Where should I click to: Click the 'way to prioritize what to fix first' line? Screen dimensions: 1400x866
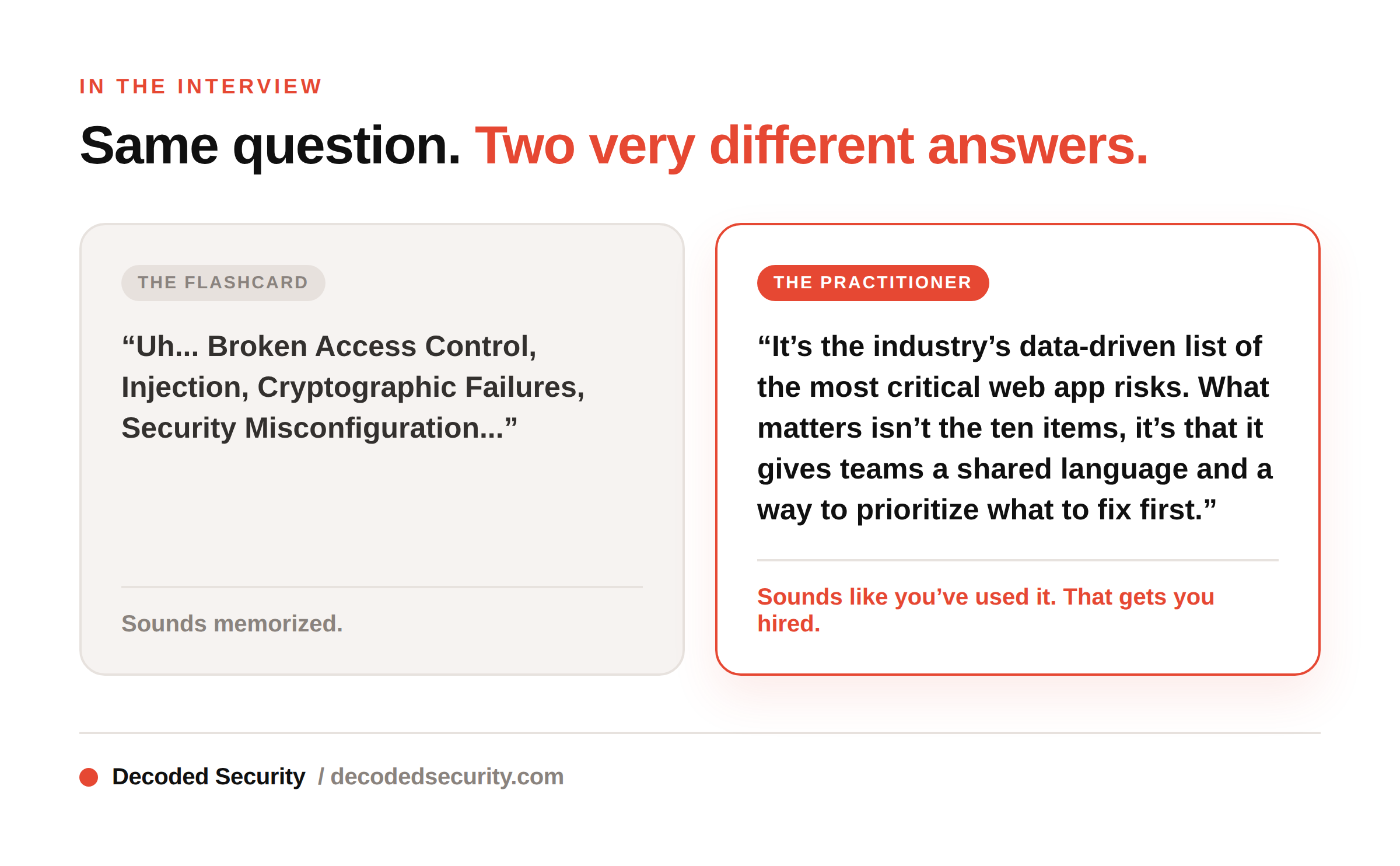pyautogui.click(x=986, y=509)
